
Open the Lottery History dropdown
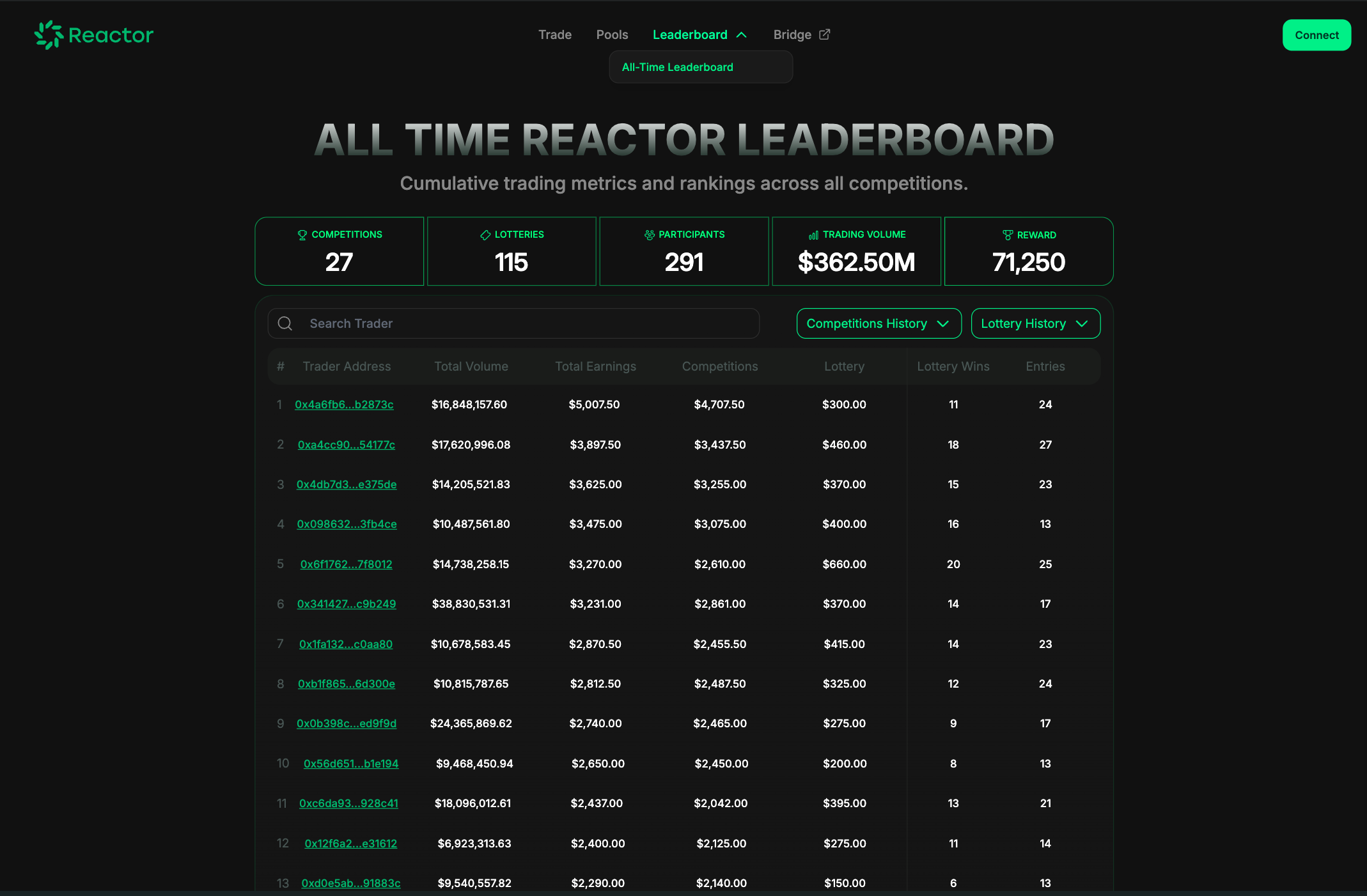point(1036,323)
